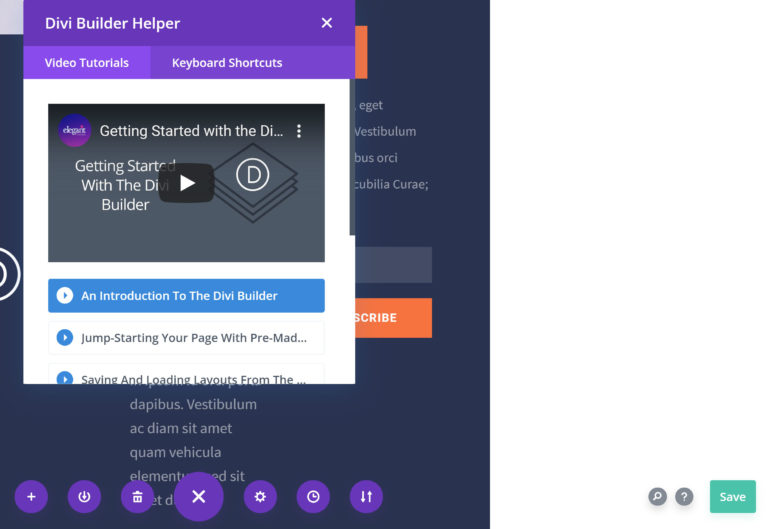Select Saving And Loading Layouts tutorial

[186, 374]
